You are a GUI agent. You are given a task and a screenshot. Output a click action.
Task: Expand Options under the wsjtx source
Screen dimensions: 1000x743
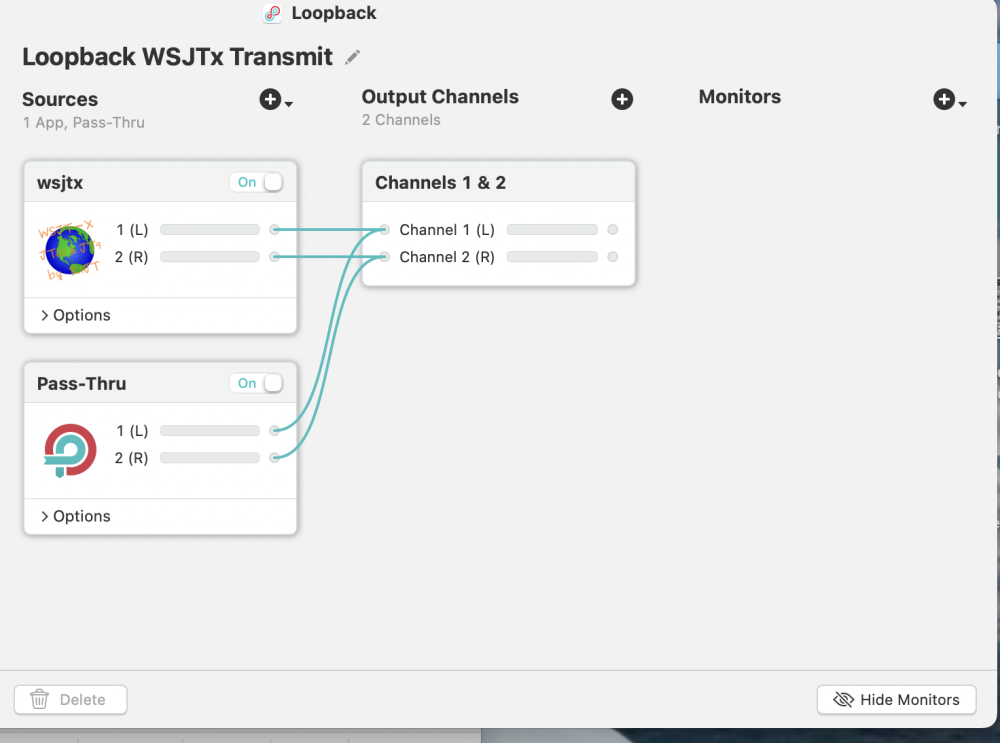pyautogui.click(x=75, y=315)
